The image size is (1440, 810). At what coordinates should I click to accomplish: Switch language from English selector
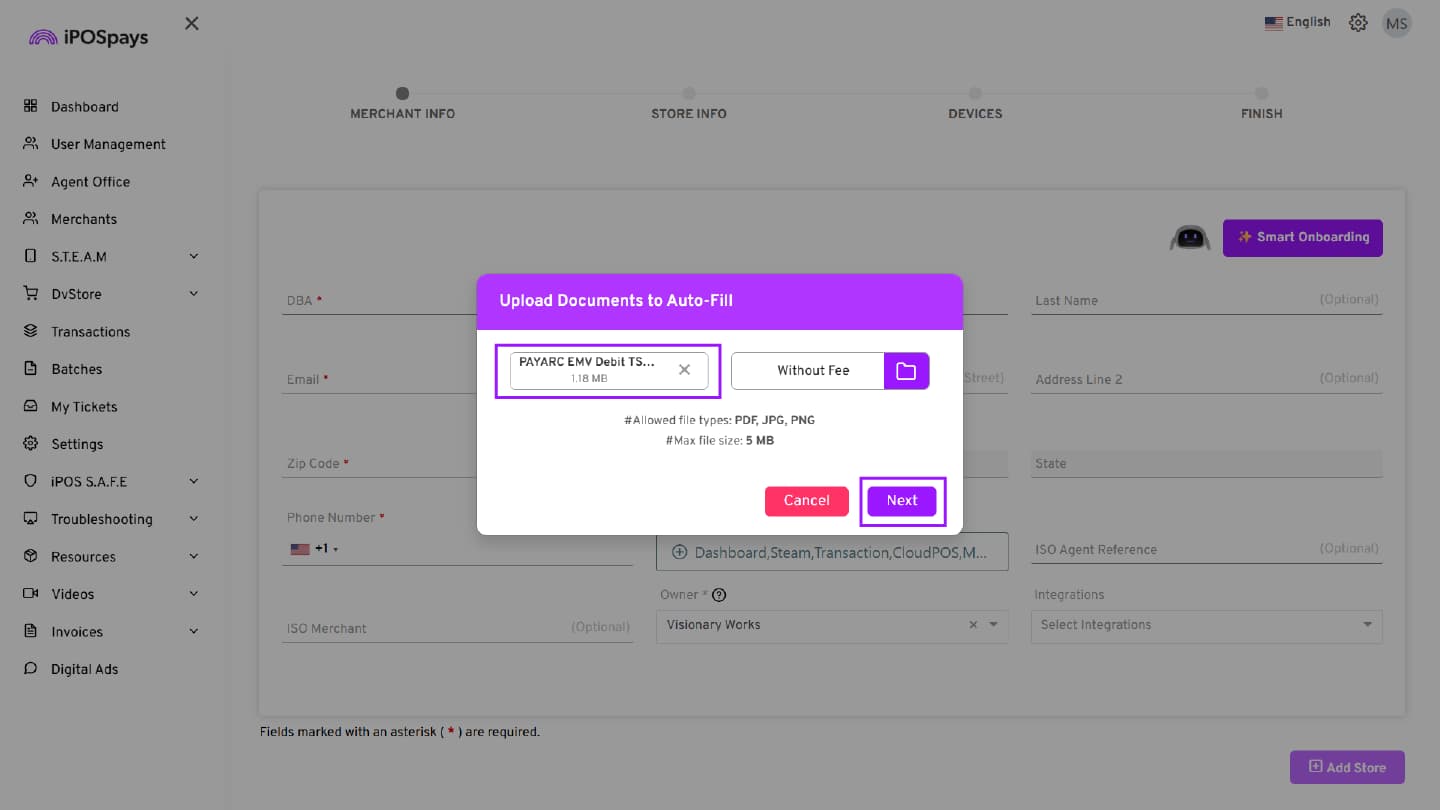click(1297, 22)
